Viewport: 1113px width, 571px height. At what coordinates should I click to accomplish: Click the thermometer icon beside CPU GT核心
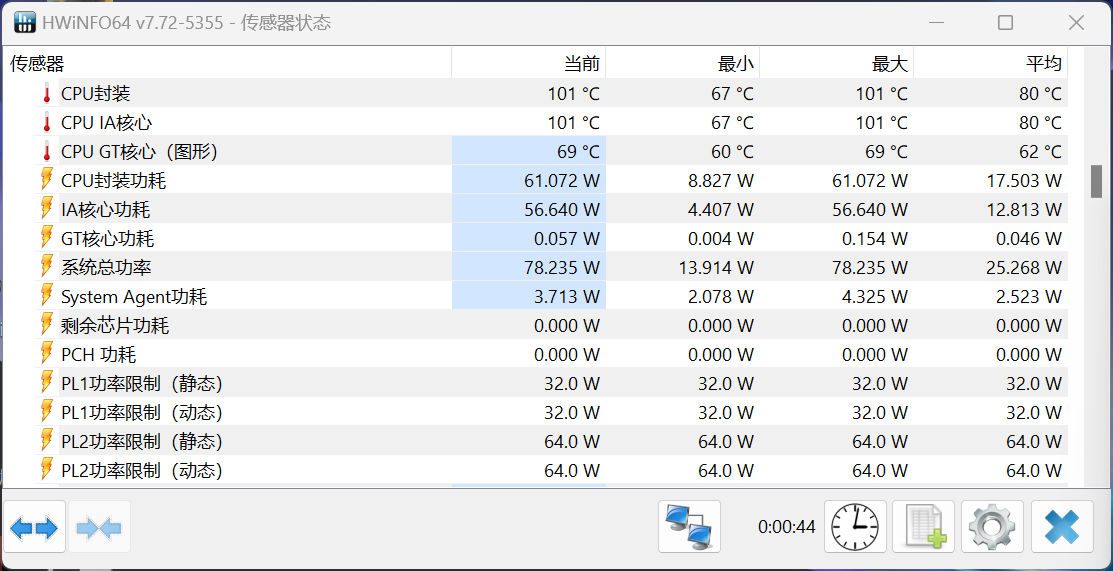tap(47, 152)
